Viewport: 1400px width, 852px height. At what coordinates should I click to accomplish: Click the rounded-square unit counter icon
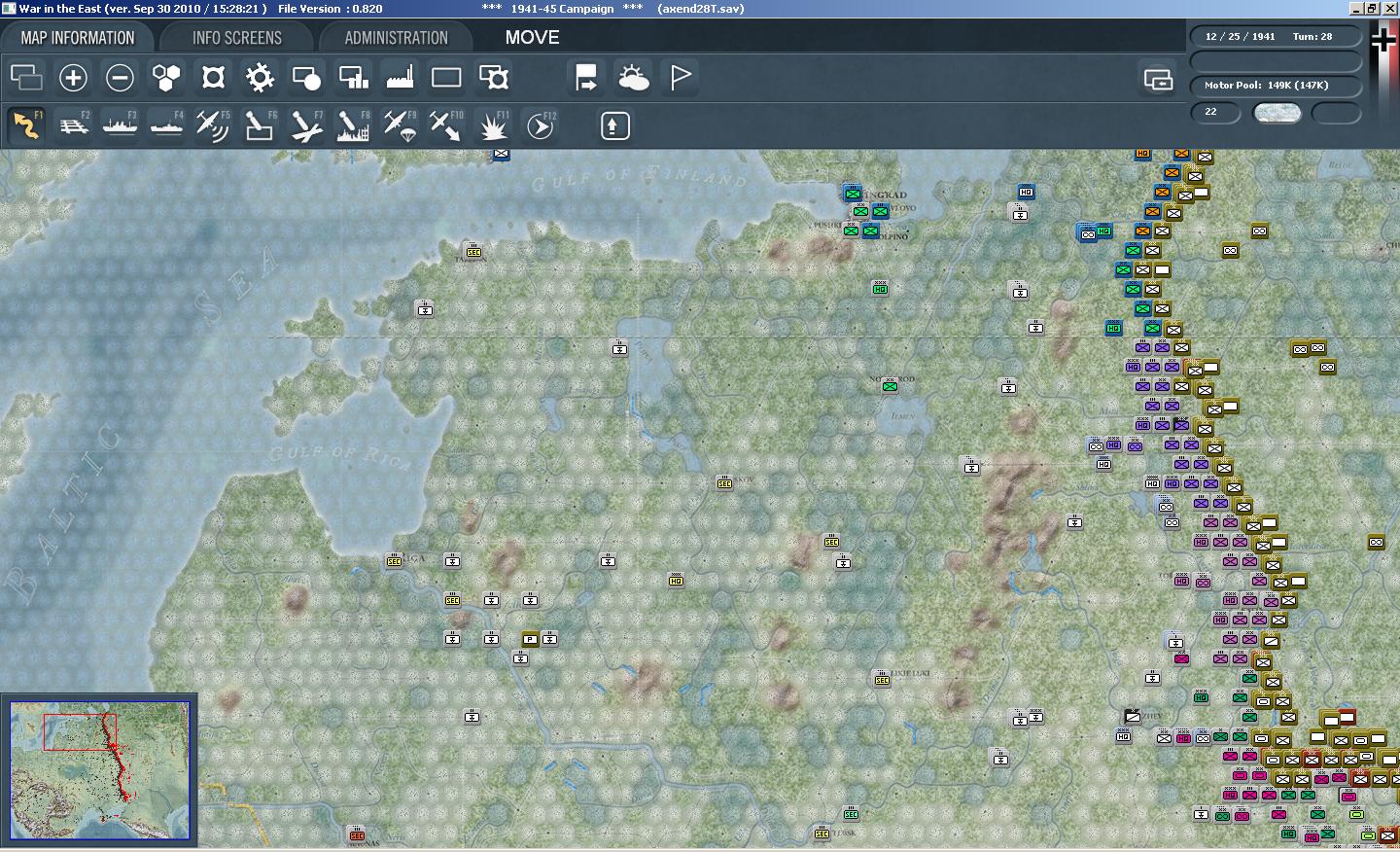213,77
